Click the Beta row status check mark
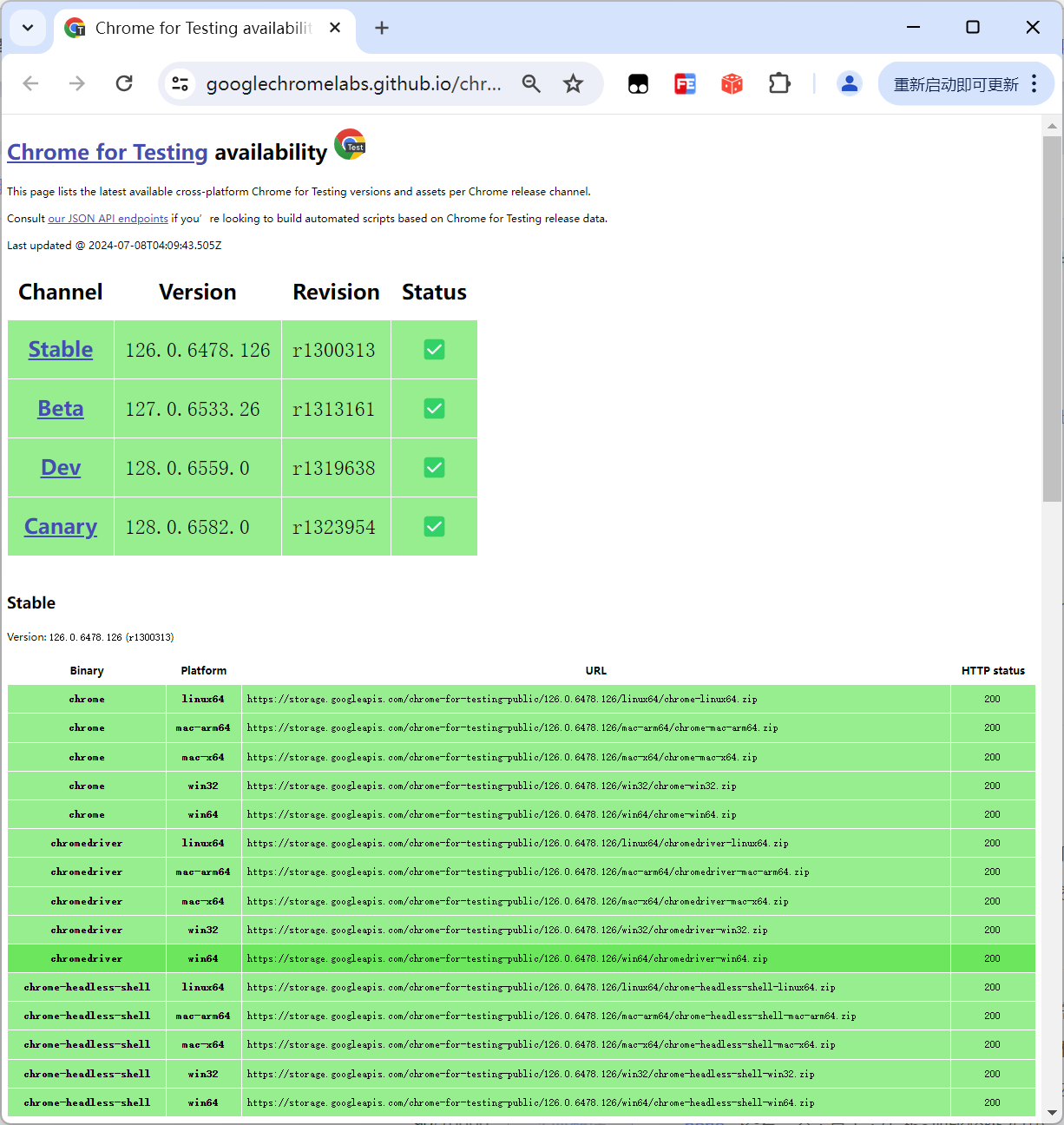The height and width of the screenshot is (1125, 1064). (x=434, y=409)
